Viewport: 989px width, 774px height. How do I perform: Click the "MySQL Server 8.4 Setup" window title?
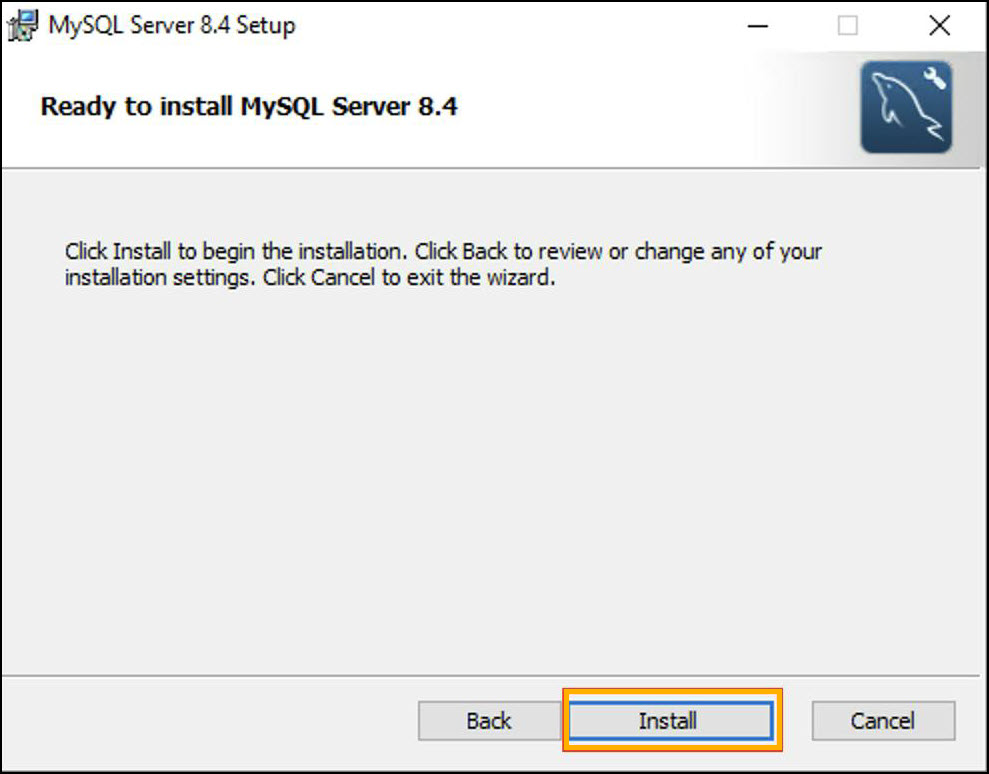tap(171, 27)
